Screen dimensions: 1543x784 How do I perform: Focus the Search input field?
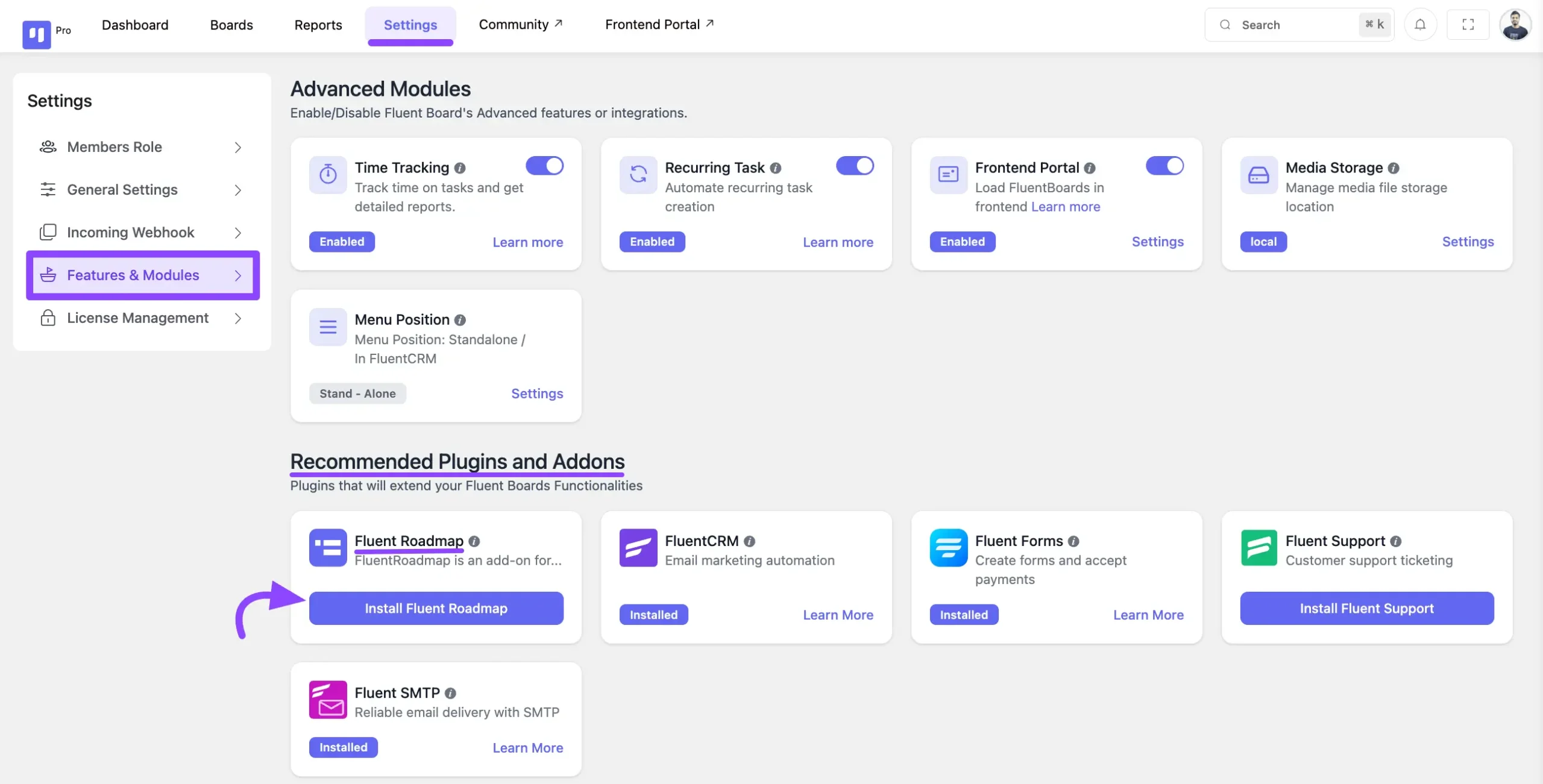[x=1299, y=25]
